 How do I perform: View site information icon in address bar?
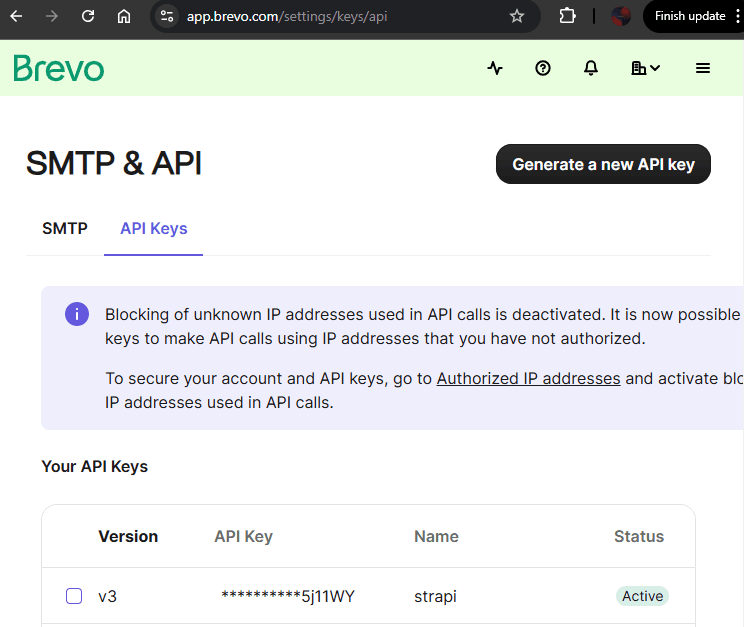167,16
